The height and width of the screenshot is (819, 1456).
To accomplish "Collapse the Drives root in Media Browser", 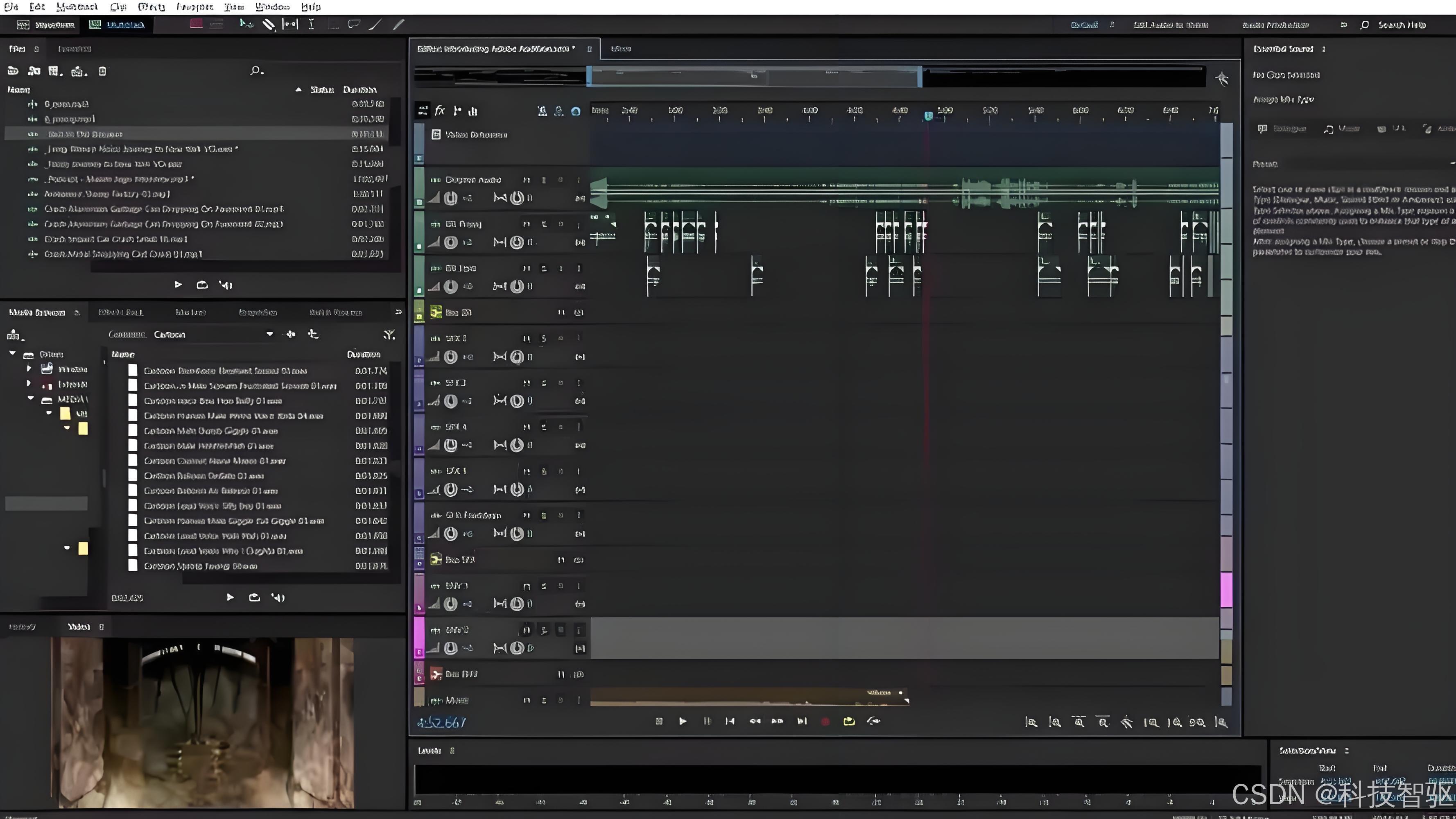I will (x=12, y=353).
